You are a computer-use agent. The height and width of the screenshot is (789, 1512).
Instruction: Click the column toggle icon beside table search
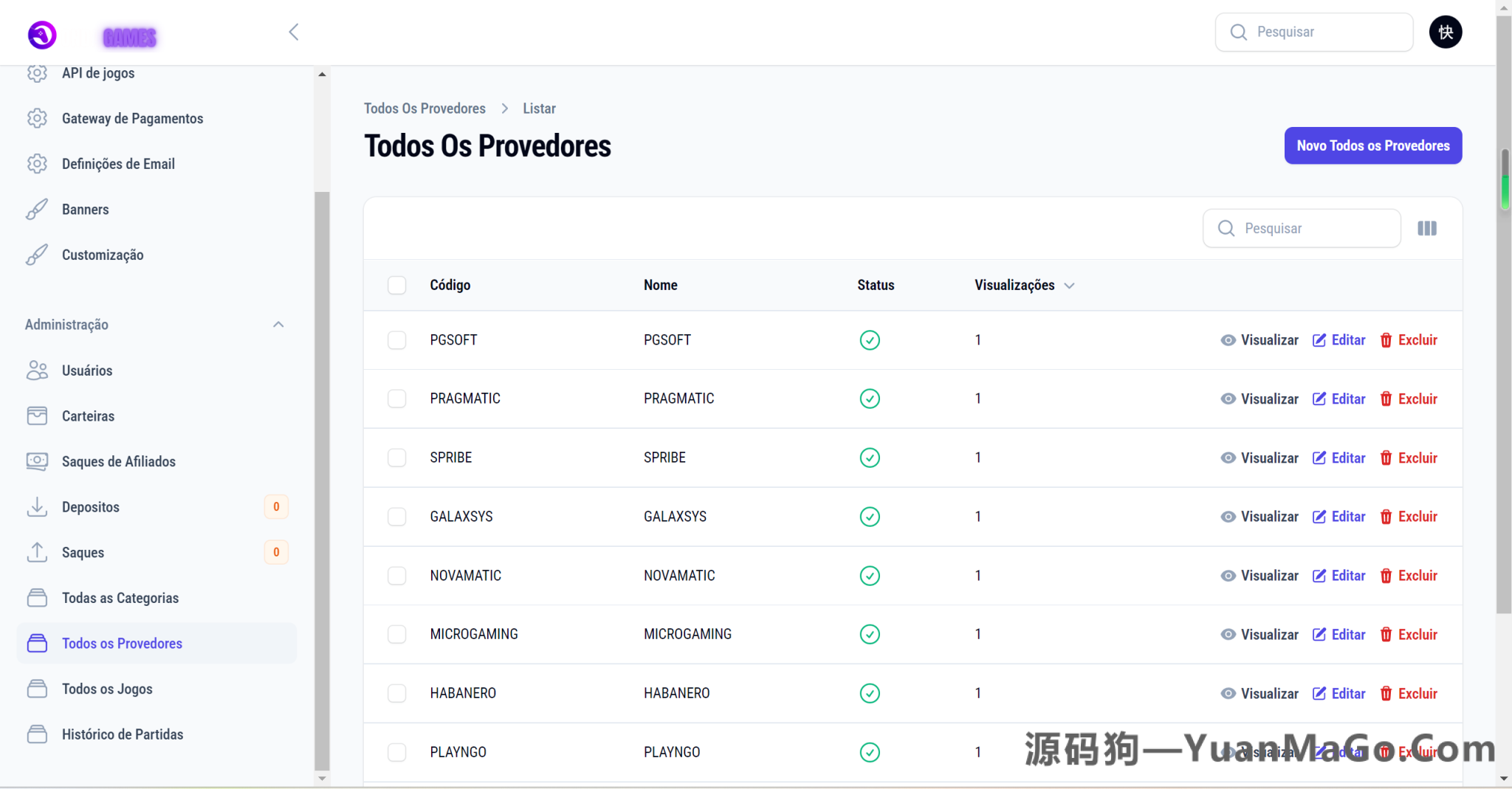1426,229
